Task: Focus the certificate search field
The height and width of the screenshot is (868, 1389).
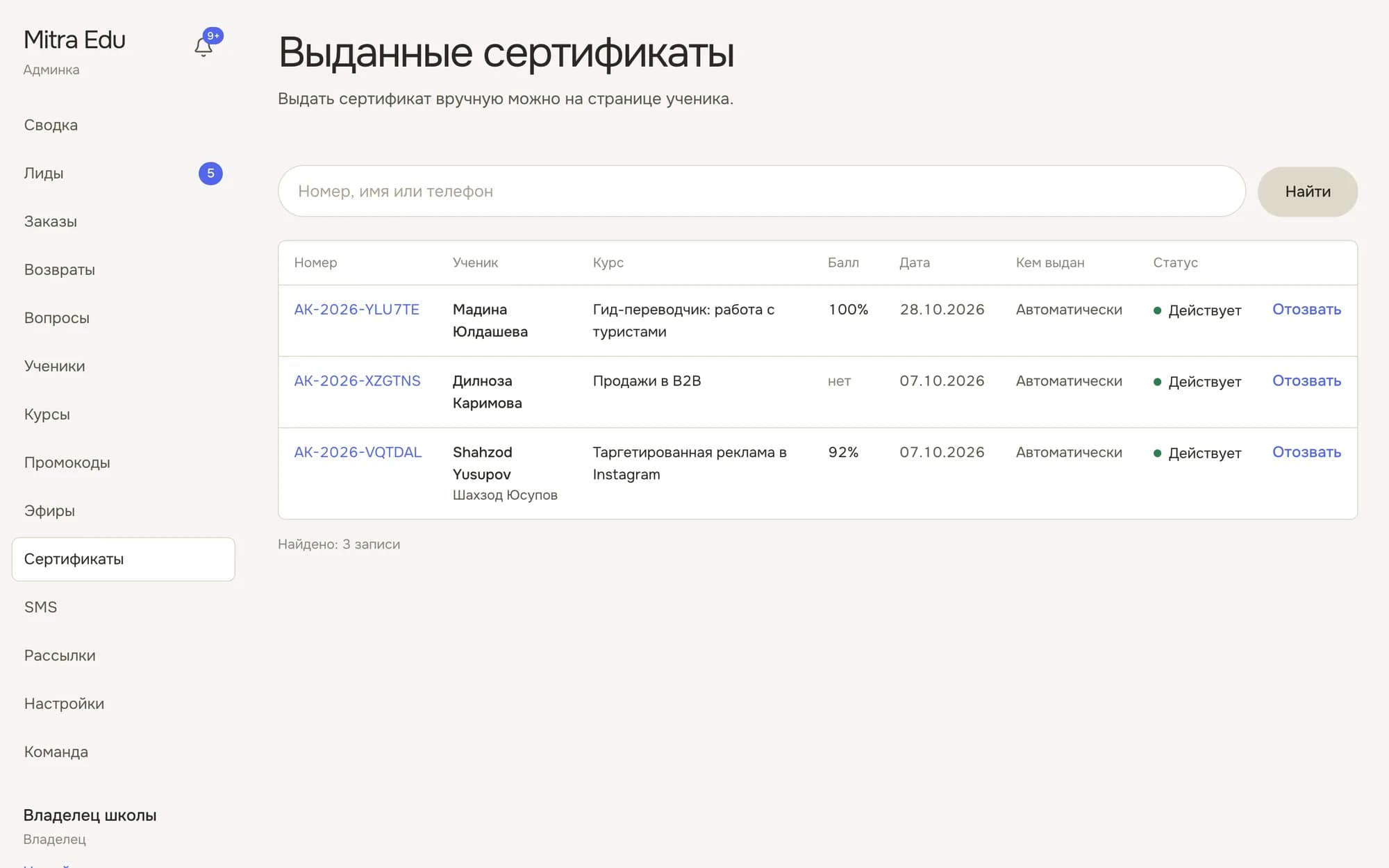Action: (761, 191)
